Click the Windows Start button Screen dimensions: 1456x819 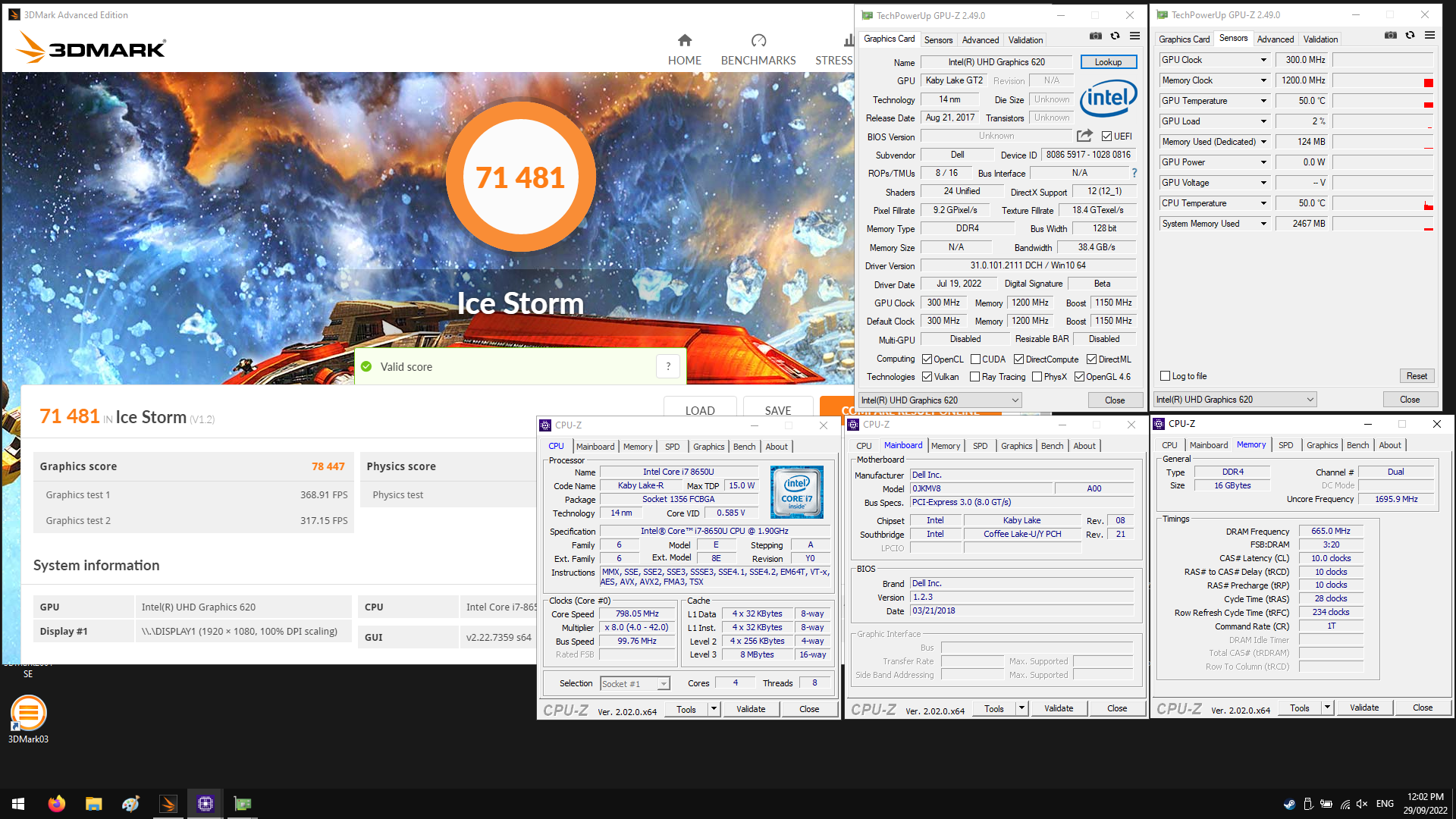click(18, 804)
